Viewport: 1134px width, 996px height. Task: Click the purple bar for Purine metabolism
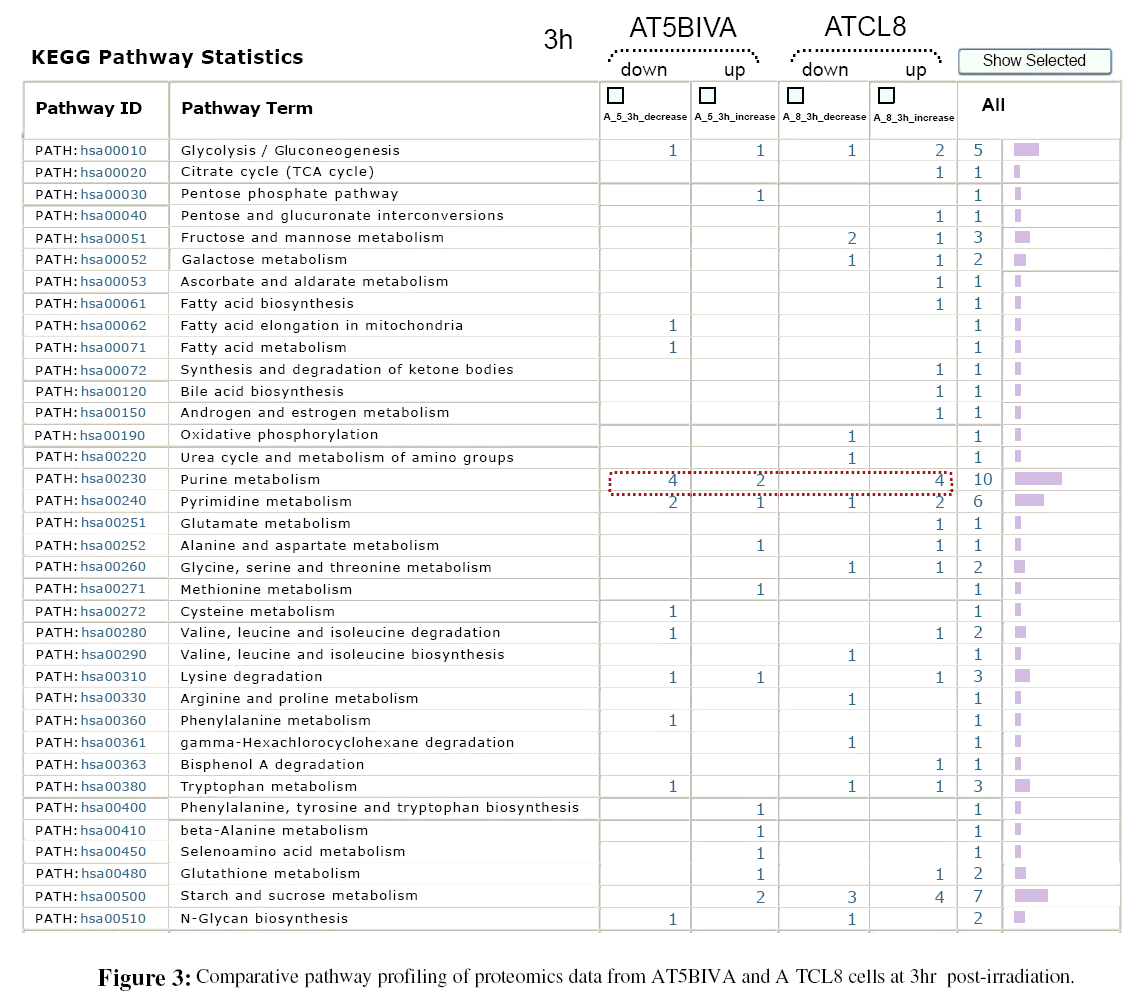(1038, 479)
